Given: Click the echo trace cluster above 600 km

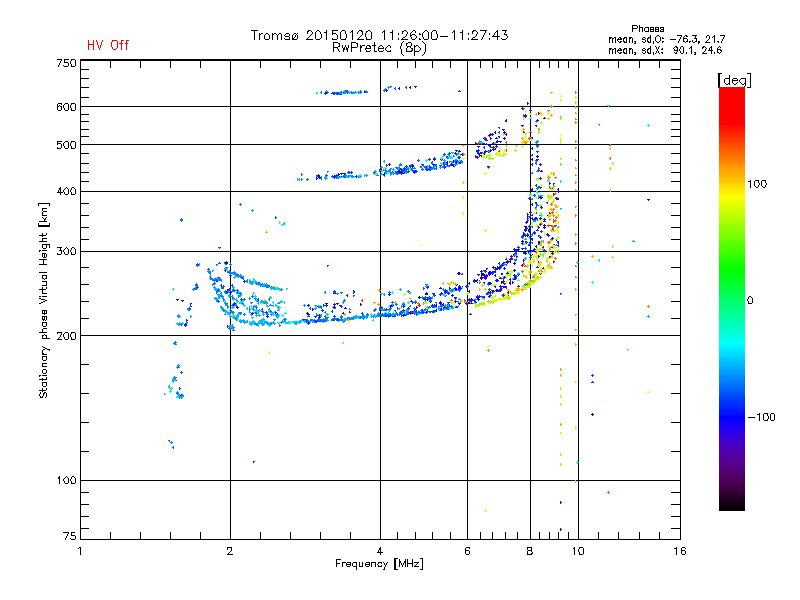Looking at the screenshot, I should tap(344, 92).
